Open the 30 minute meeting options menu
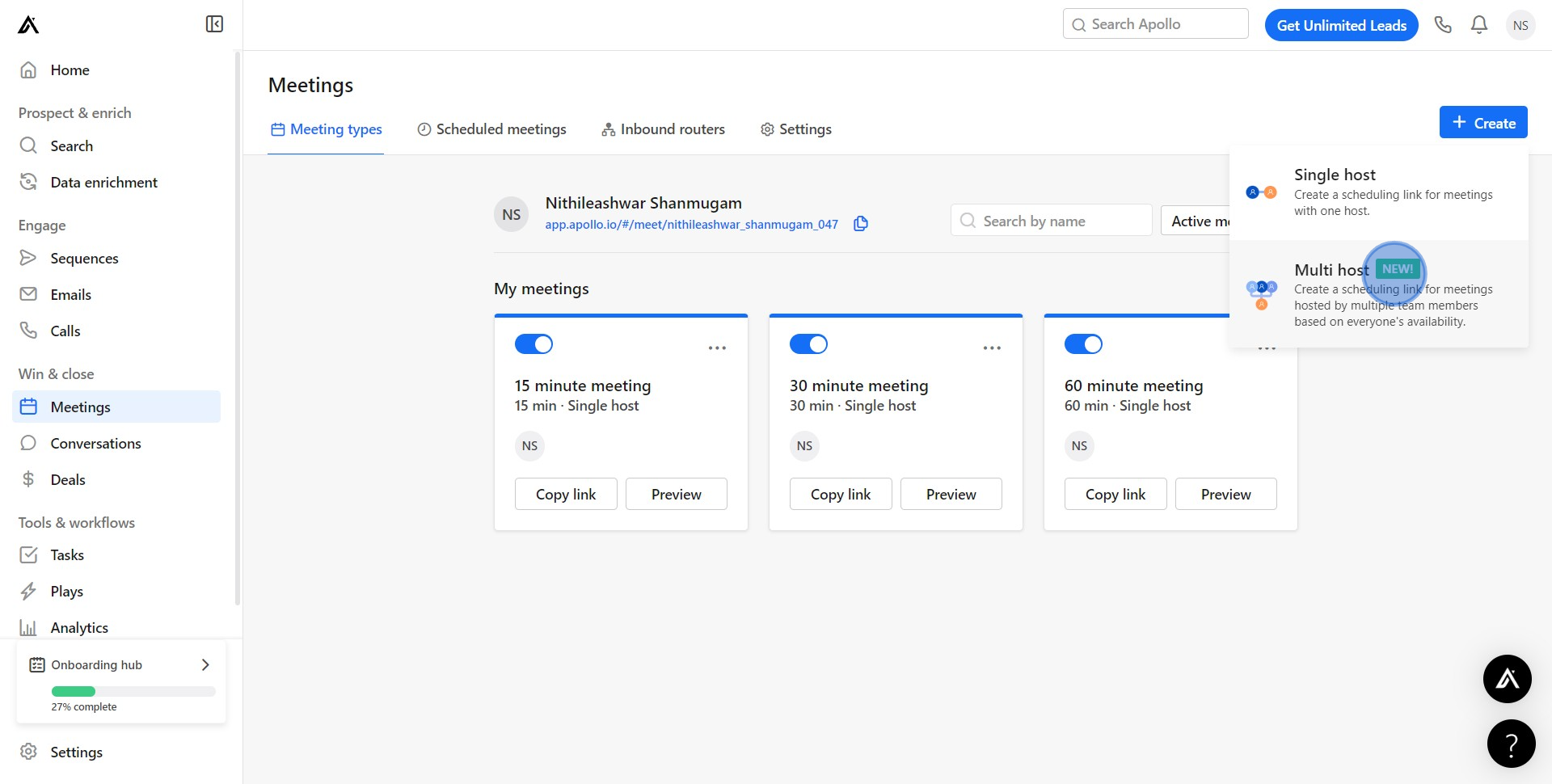The height and width of the screenshot is (784, 1552). pyautogui.click(x=992, y=348)
